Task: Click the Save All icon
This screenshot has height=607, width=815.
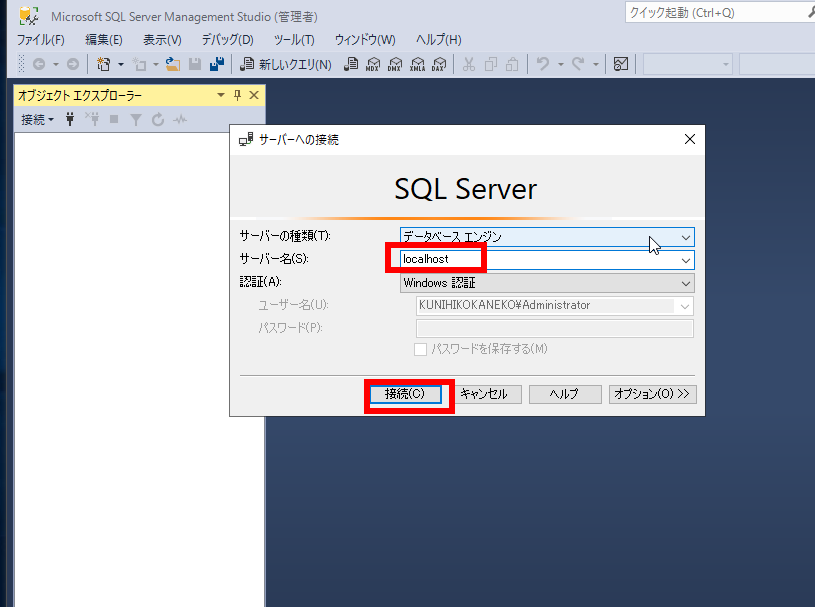Action: coord(217,64)
